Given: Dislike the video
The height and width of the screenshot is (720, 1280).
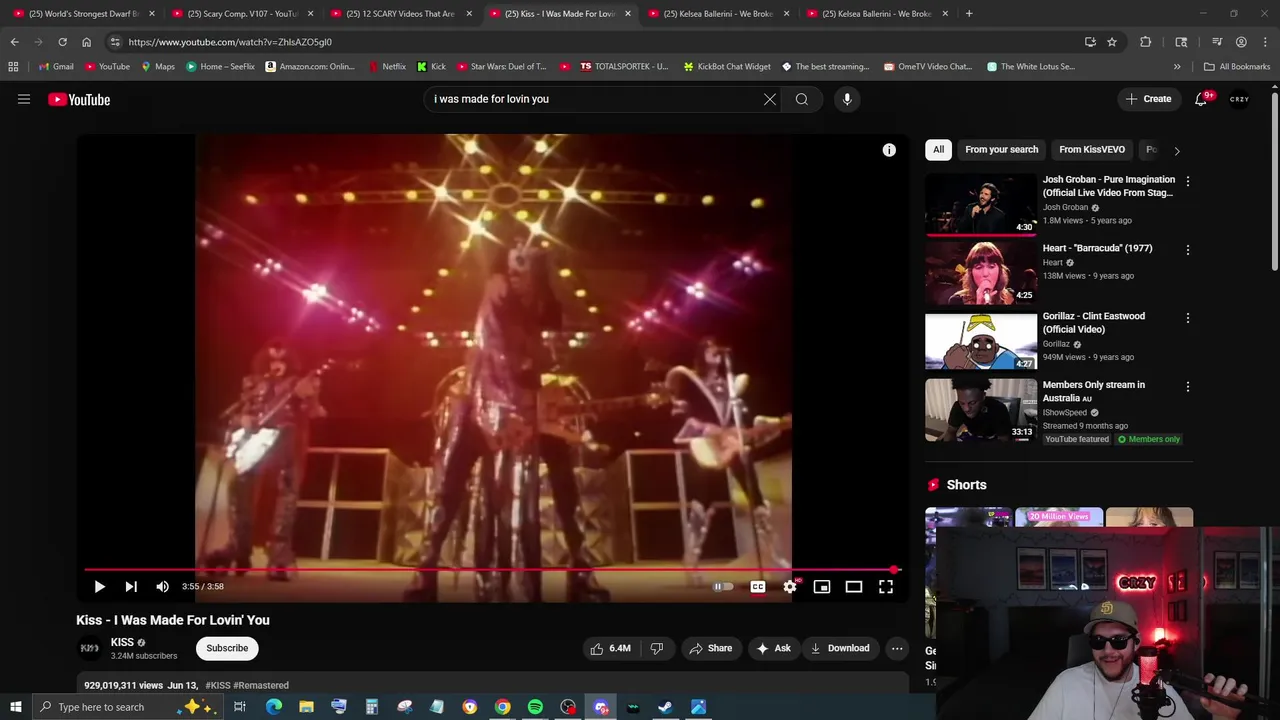Looking at the screenshot, I should click(657, 648).
